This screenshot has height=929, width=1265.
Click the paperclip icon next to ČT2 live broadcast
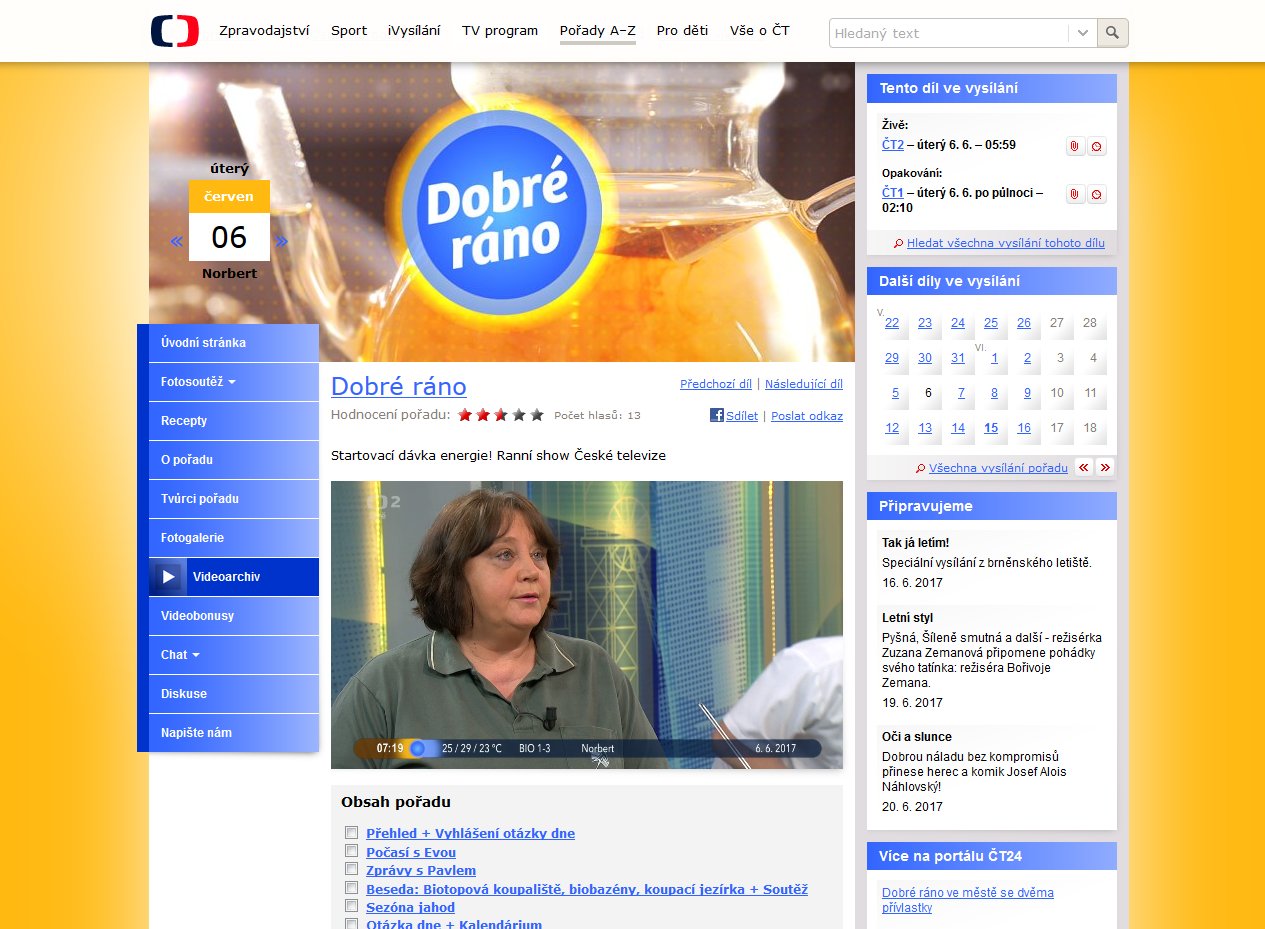(x=1074, y=145)
